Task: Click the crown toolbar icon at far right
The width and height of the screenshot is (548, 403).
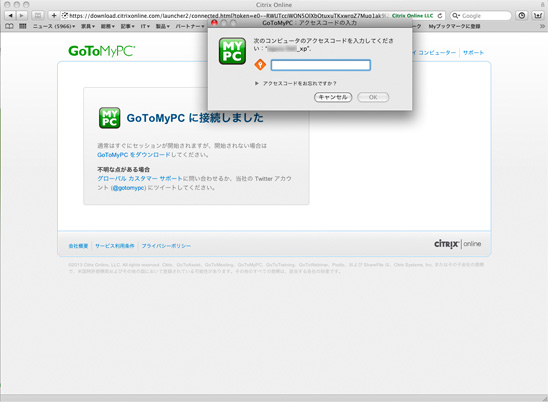Action: click(x=537, y=16)
